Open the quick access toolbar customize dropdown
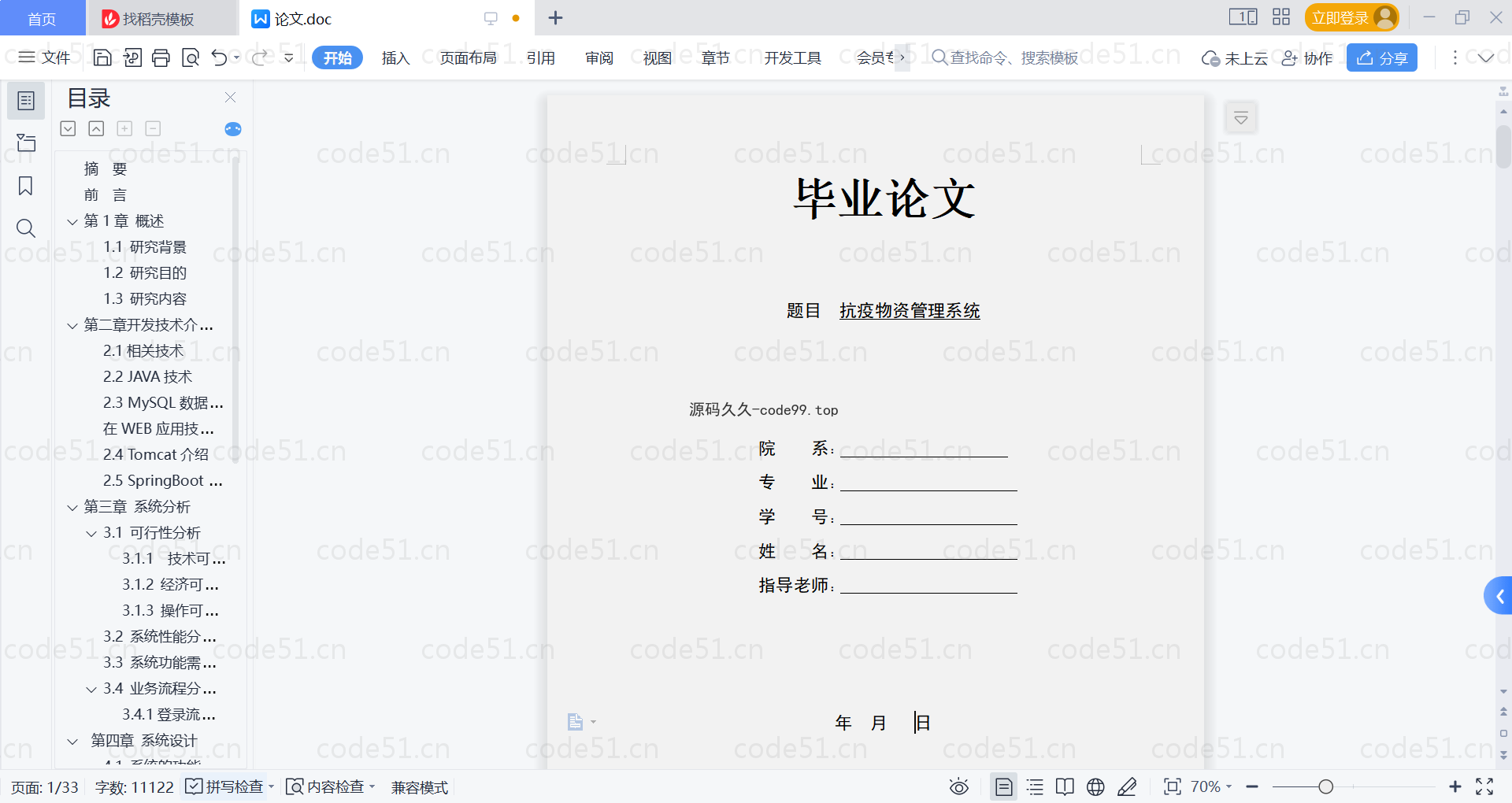 (289, 57)
